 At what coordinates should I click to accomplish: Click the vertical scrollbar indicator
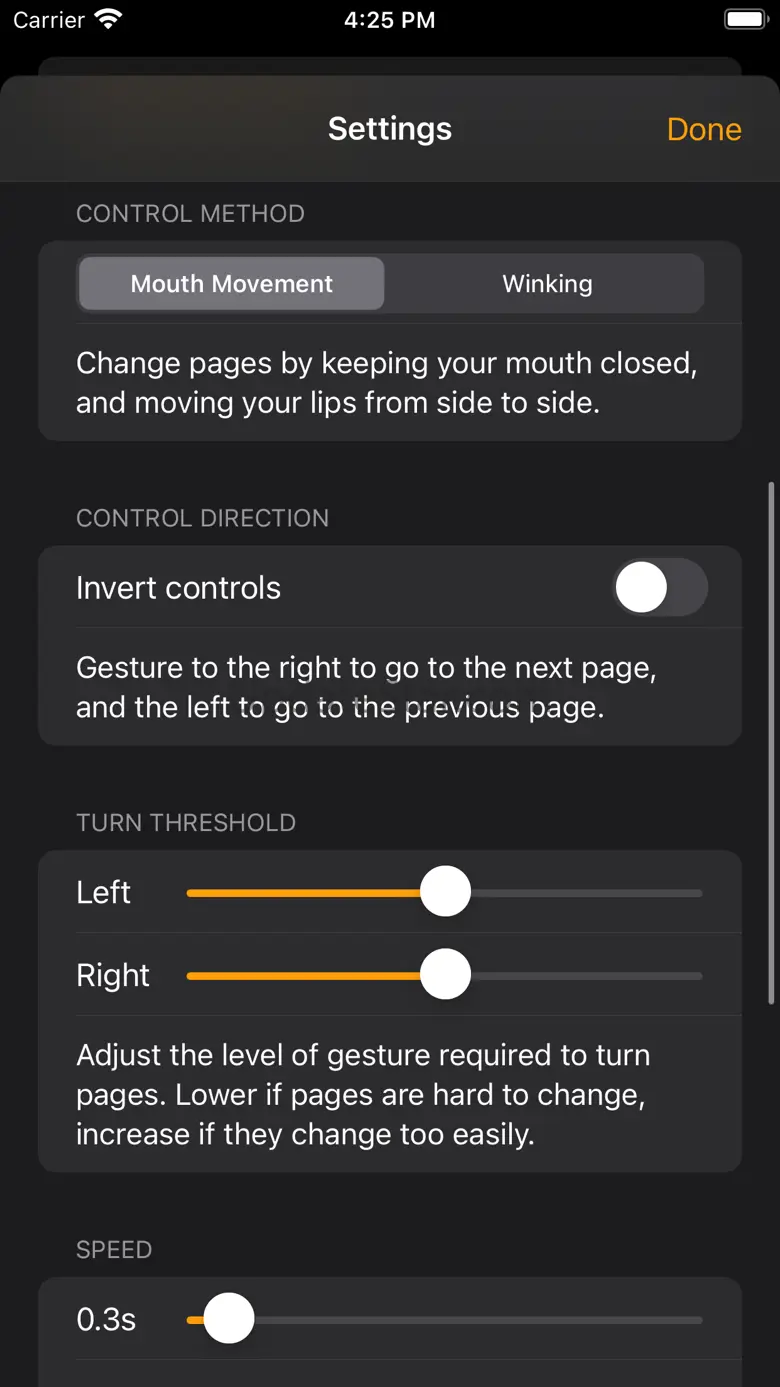[x=771, y=742]
